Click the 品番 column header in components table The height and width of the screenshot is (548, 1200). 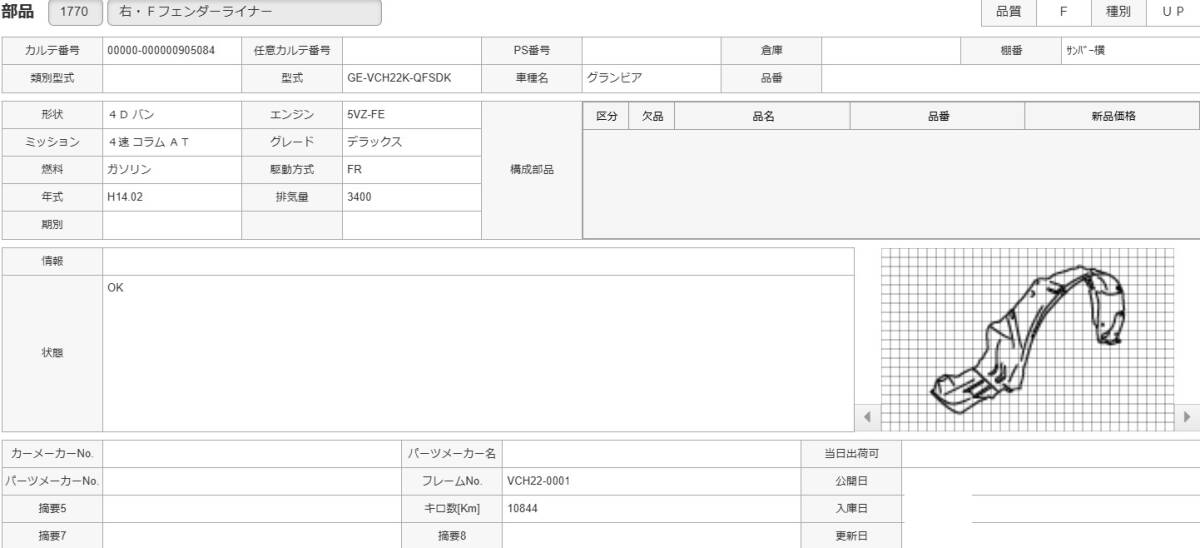[938, 116]
